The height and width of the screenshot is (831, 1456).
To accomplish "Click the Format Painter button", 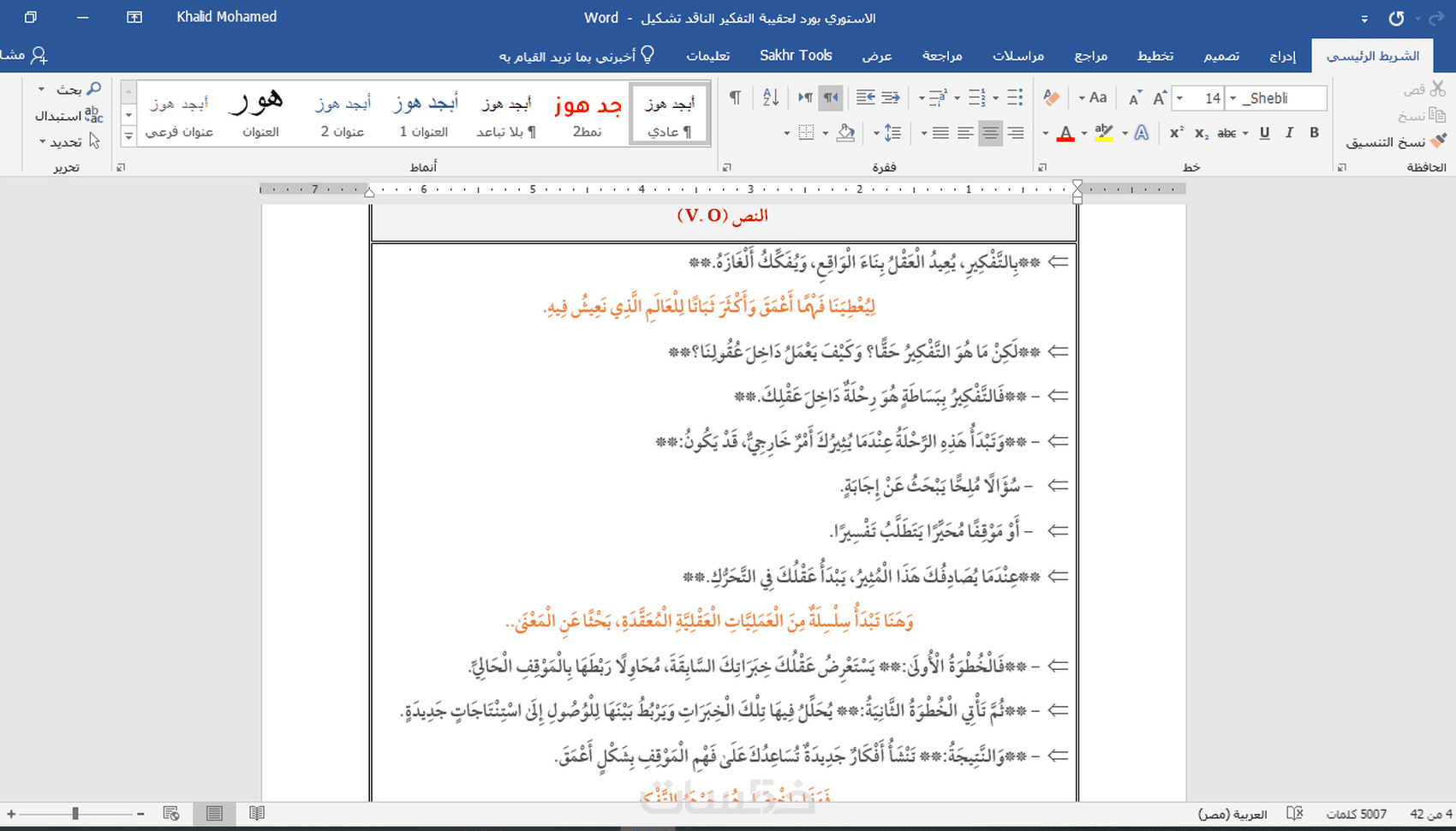I will pyautogui.click(x=1396, y=141).
